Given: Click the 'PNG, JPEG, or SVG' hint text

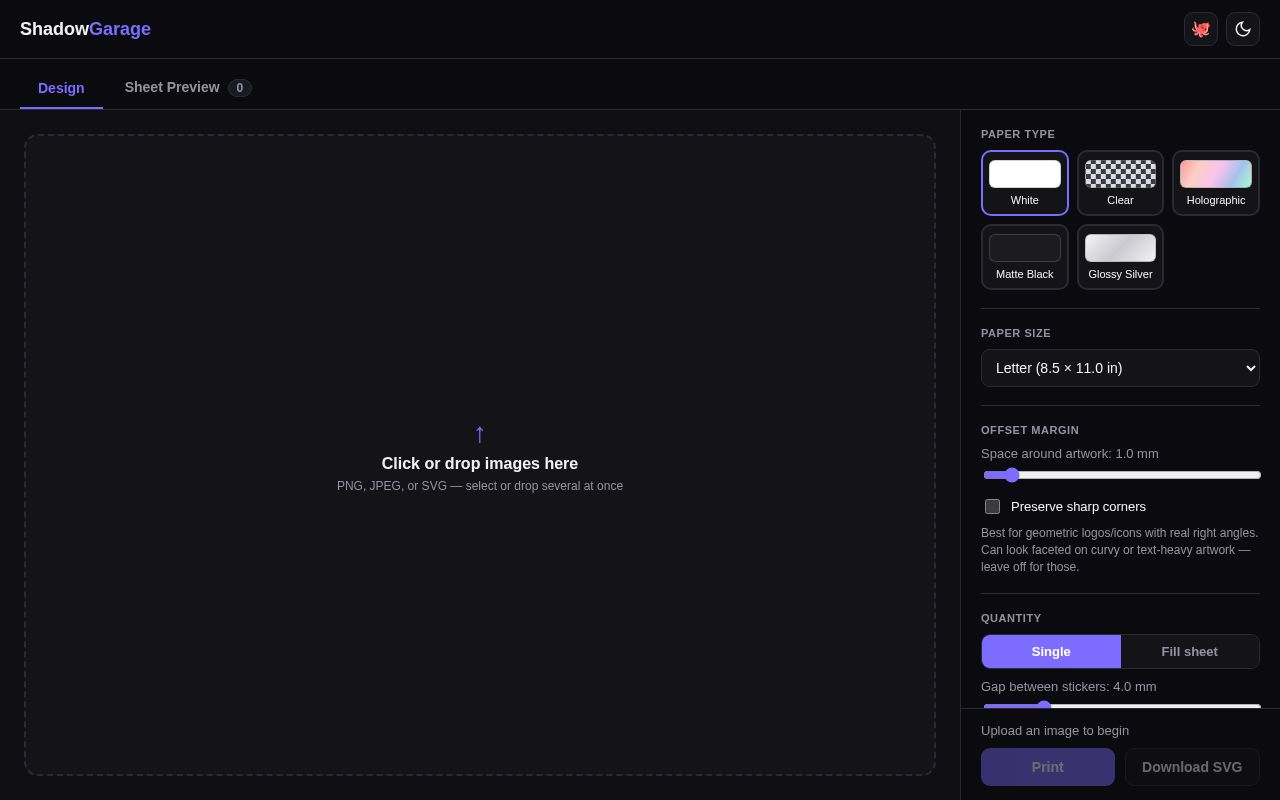Looking at the screenshot, I should click(x=480, y=486).
